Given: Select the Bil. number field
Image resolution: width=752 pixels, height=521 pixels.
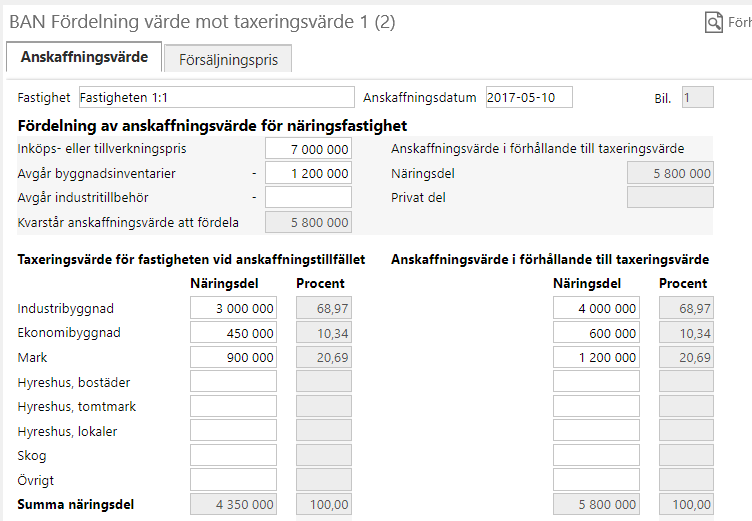Looking at the screenshot, I should click(698, 97).
